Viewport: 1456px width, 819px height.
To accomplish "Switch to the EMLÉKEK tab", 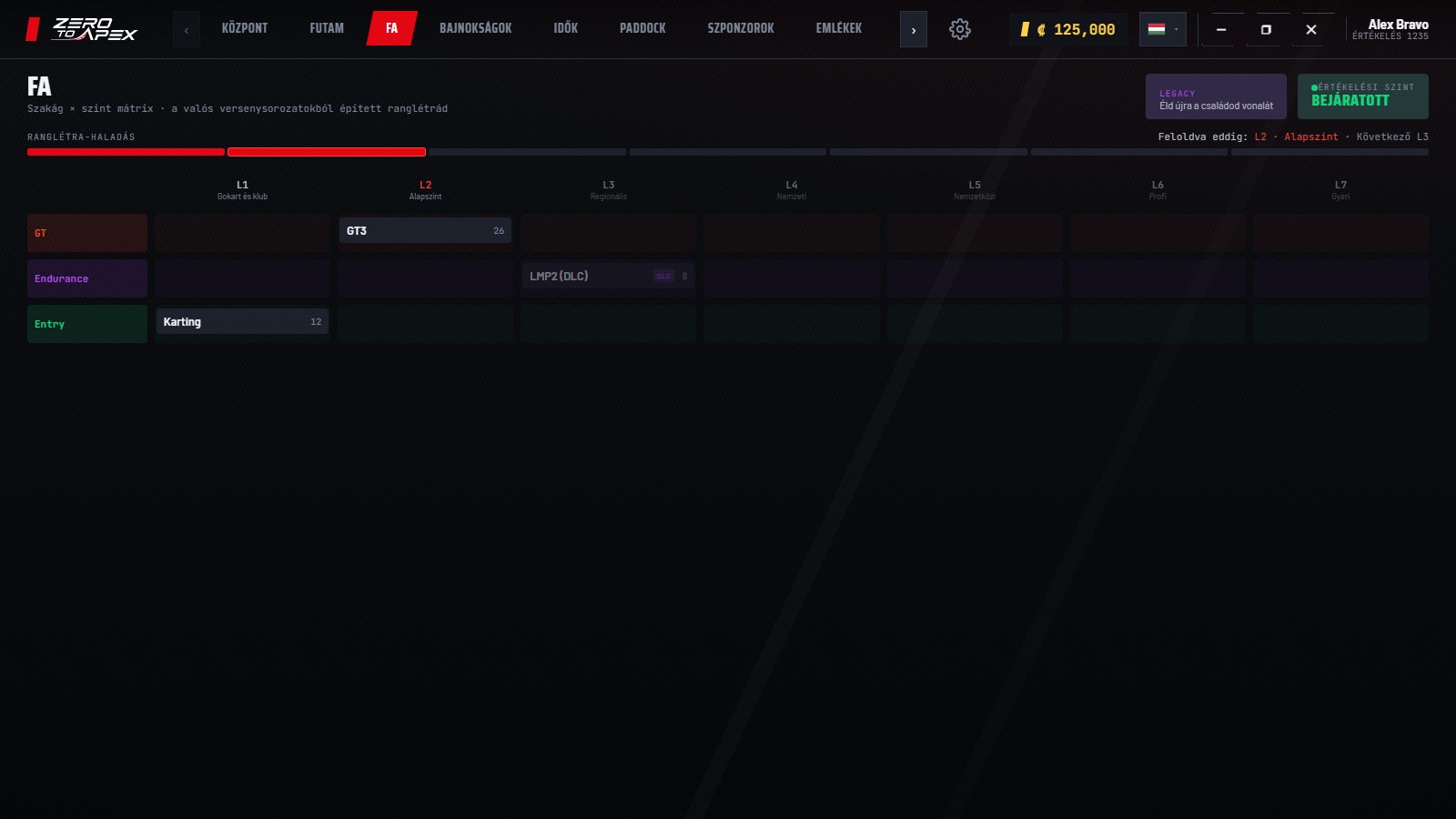I will pos(839,28).
